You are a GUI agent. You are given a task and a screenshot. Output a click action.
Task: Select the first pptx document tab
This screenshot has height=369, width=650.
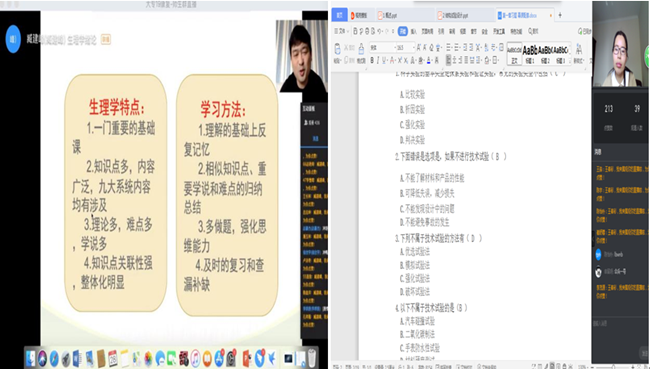pyautogui.click(x=388, y=15)
